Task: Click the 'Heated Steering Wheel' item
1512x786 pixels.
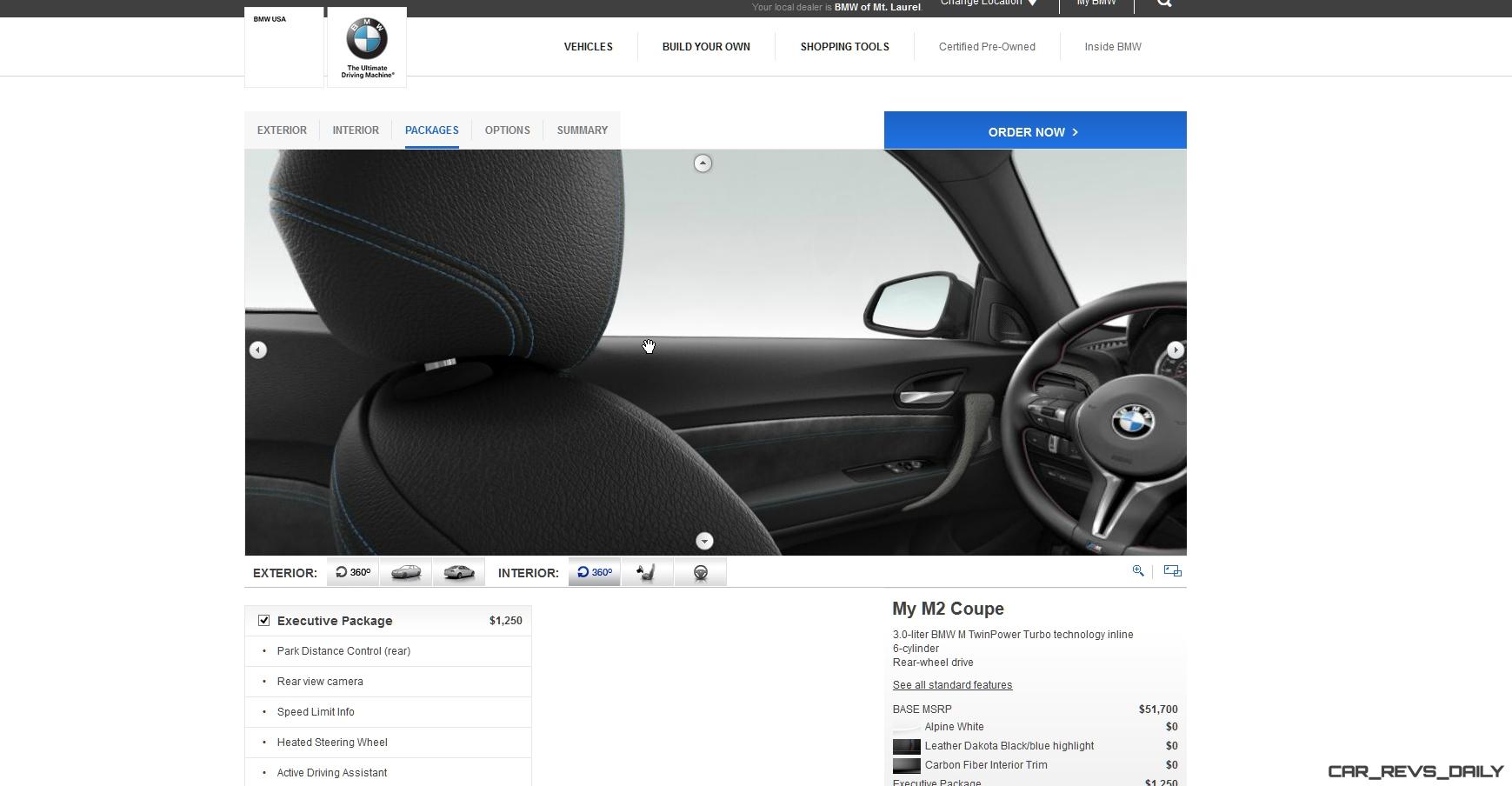Action: pyautogui.click(x=332, y=743)
